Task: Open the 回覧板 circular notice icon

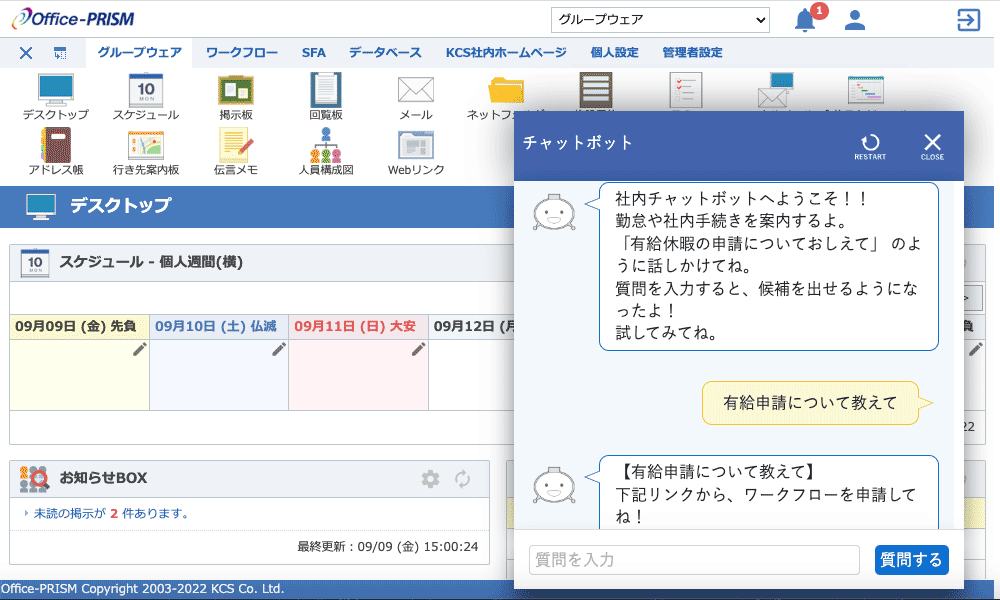Action: point(326,92)
